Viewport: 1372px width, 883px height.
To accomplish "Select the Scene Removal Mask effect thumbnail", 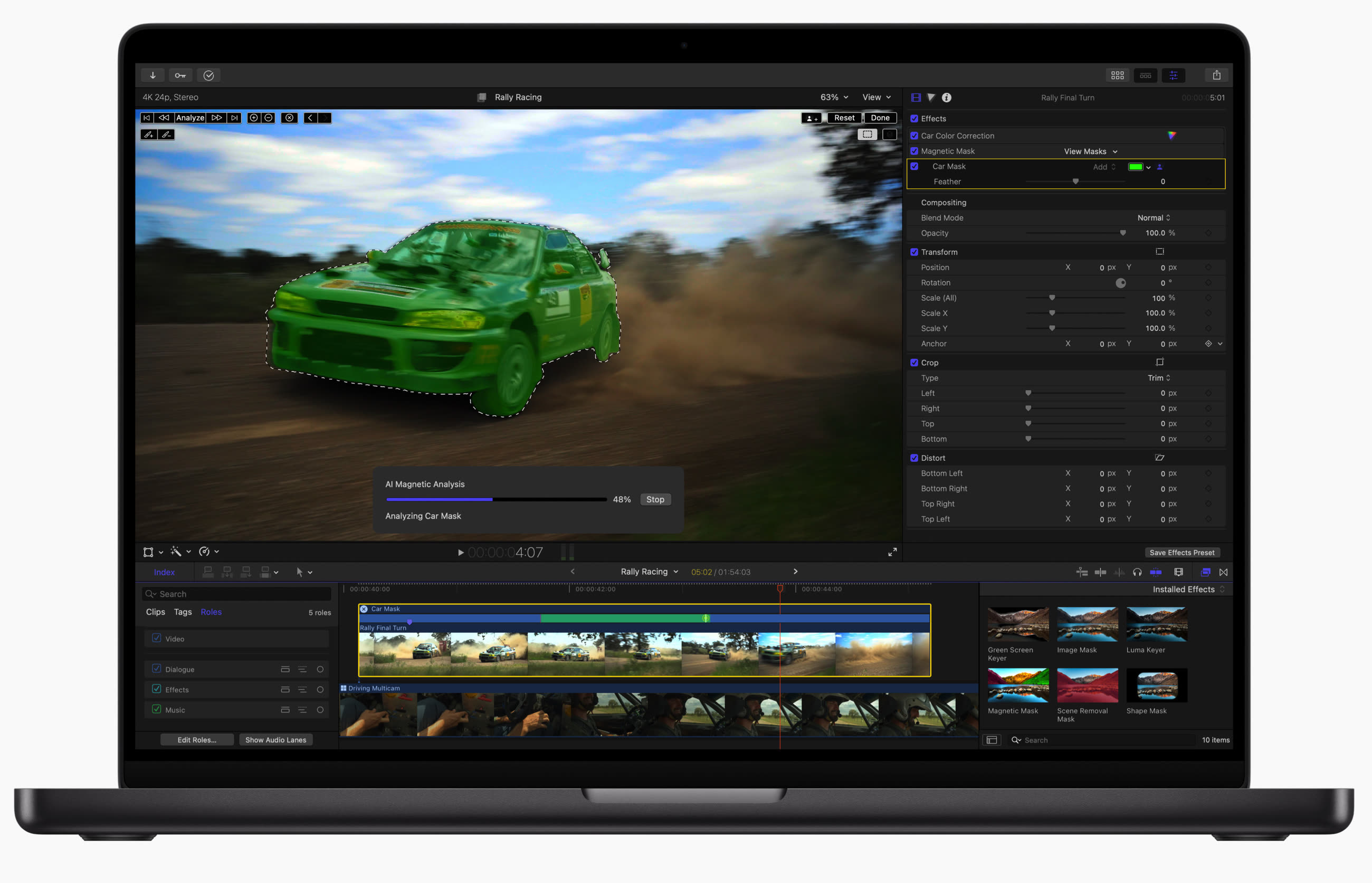I will tap(1087, 686).
